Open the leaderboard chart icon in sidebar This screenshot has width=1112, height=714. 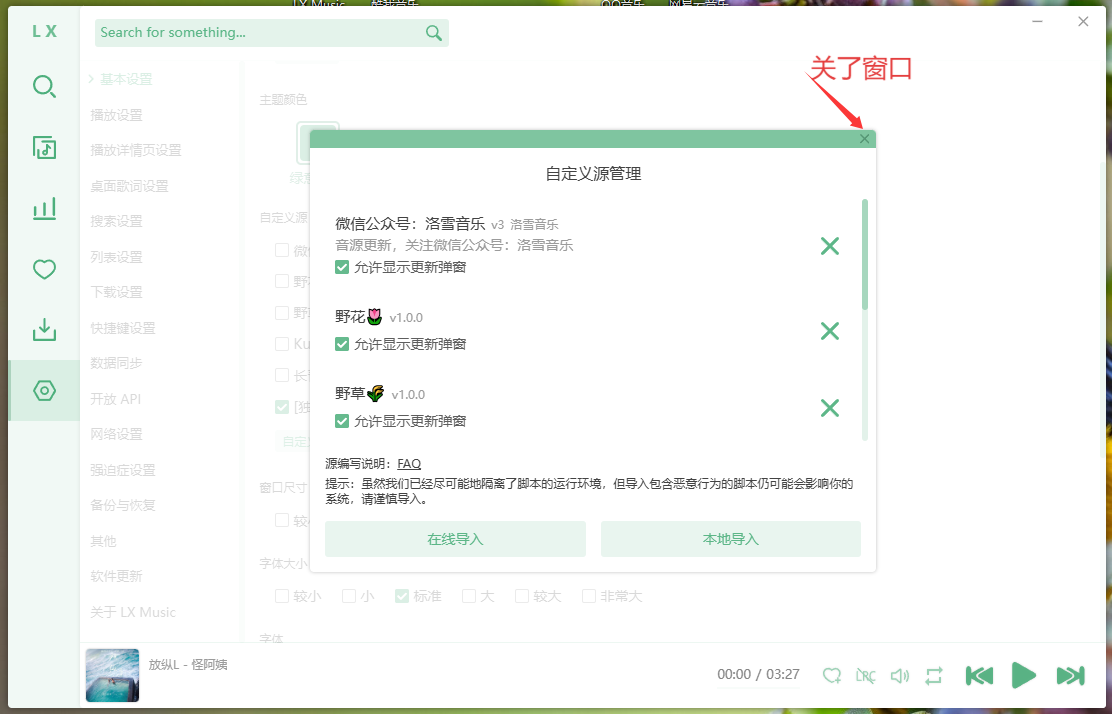tap(44, 209)
